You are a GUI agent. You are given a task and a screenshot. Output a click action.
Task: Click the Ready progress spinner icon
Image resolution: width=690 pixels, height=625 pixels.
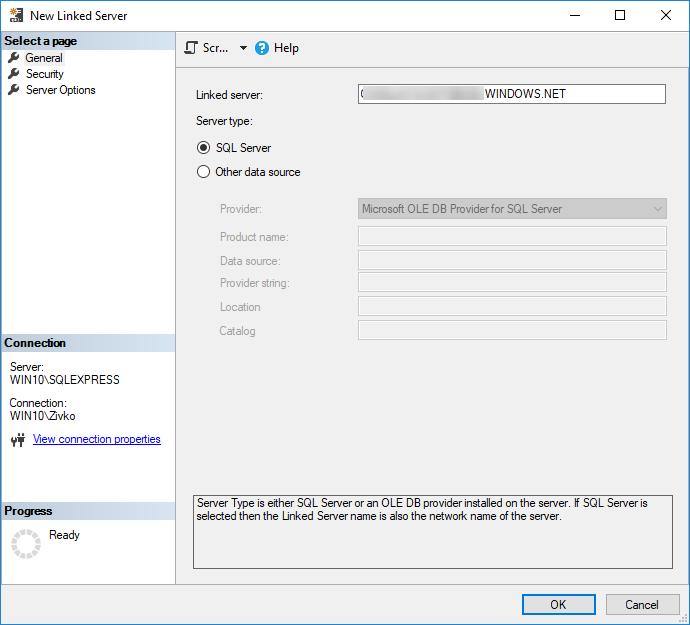click(26, 544)
